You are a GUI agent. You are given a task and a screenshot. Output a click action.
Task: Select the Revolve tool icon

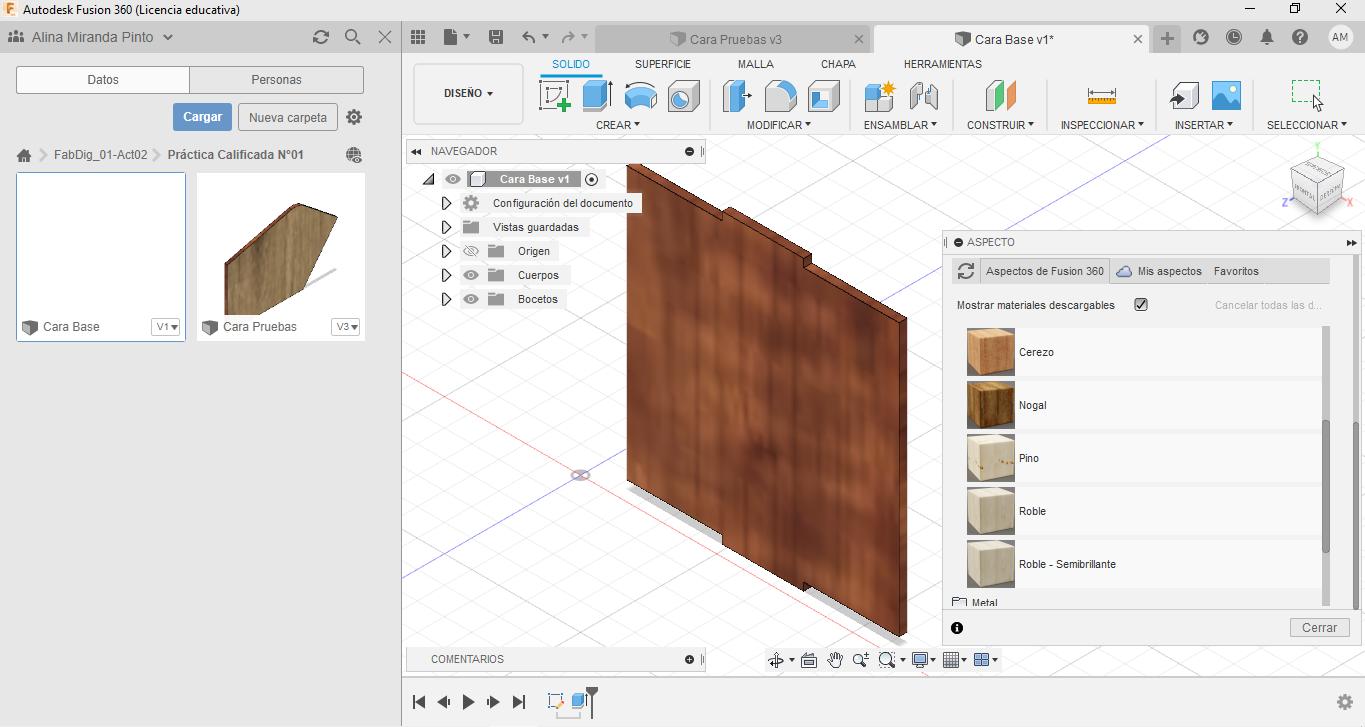coord(640,96)
